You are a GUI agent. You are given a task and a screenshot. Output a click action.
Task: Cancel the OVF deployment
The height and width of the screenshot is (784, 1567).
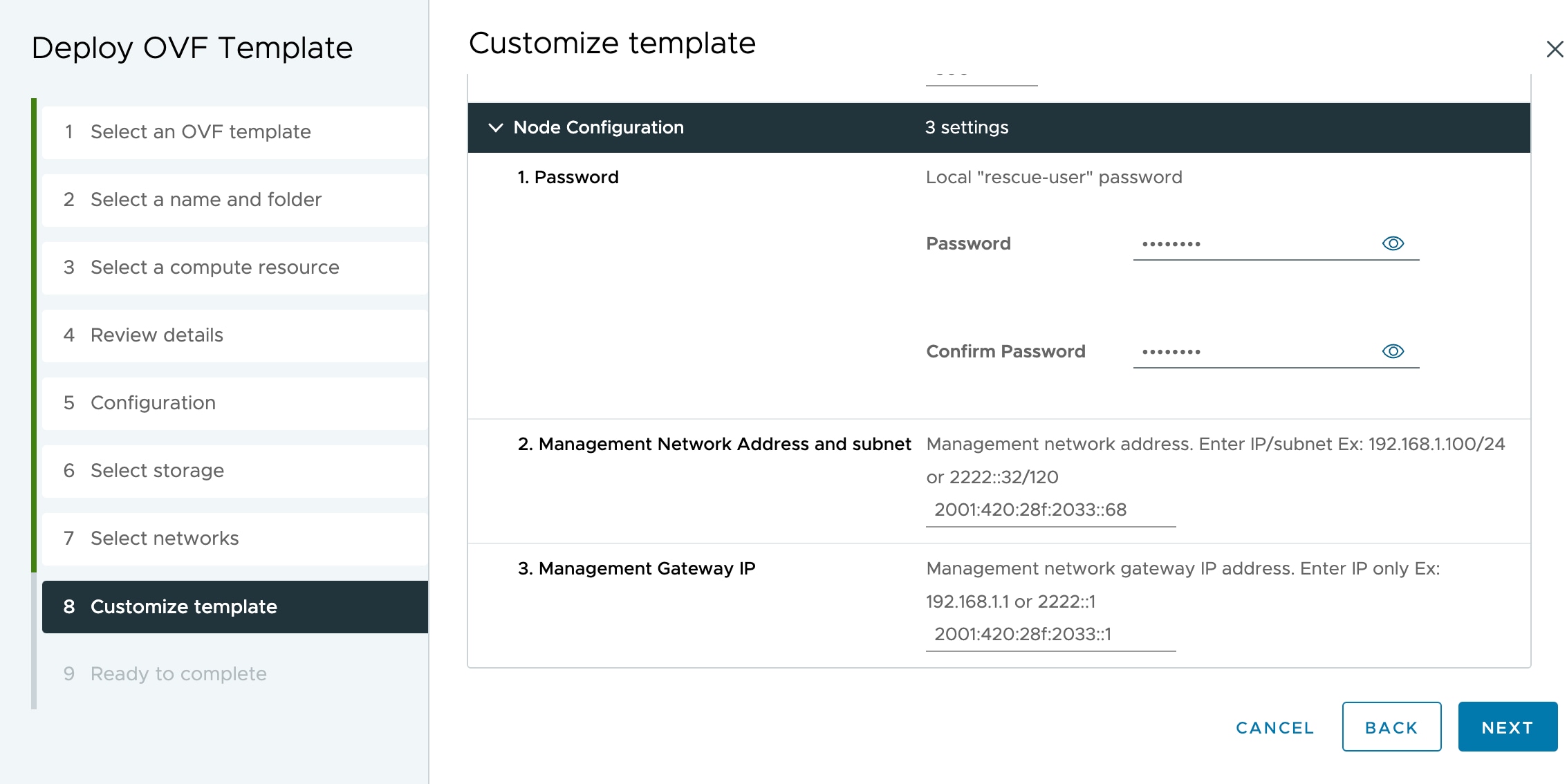pyautogui.click(x=1274, y=728)
